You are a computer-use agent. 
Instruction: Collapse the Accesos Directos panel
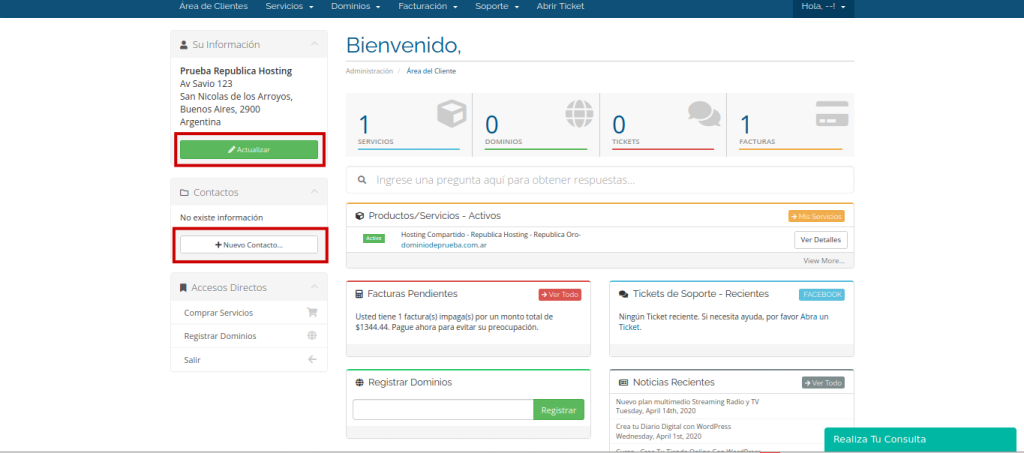click(314, 287)
